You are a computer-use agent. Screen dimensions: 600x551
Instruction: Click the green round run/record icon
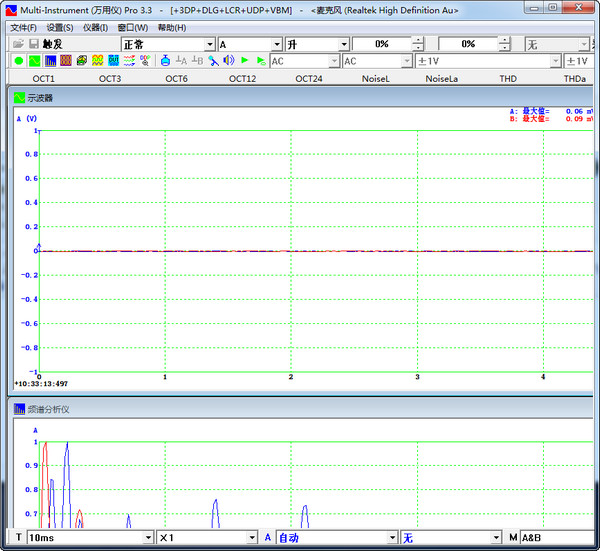coord(18,60)
